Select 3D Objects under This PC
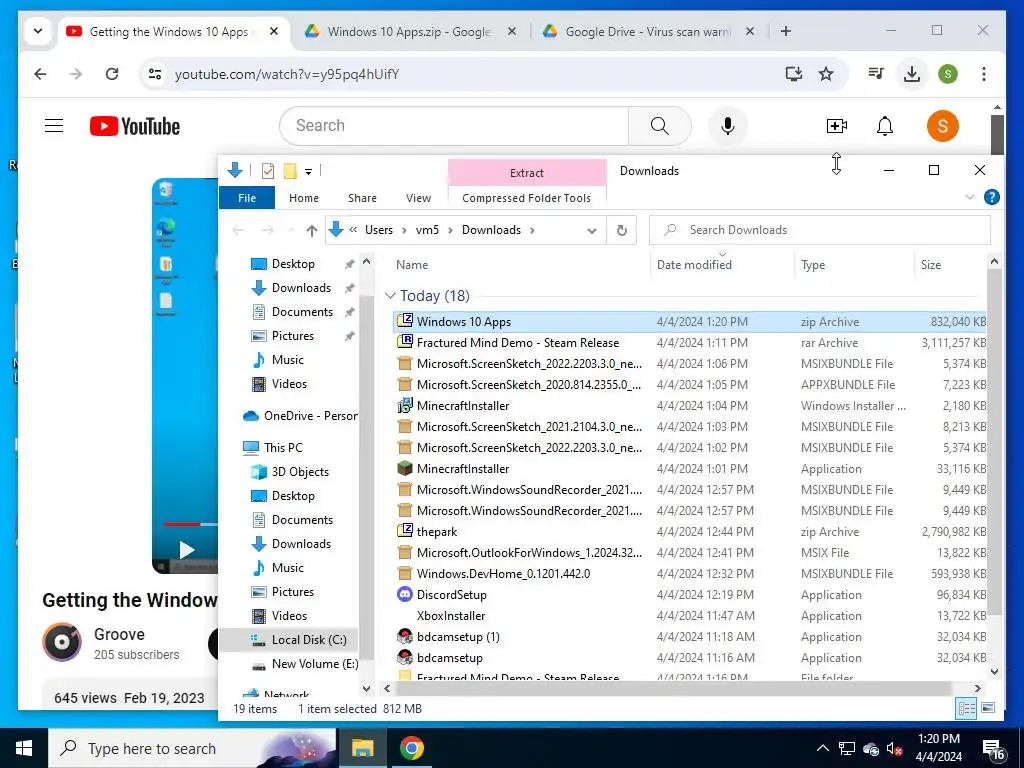This screenshot has width=1024, height=768. (300, 472)
